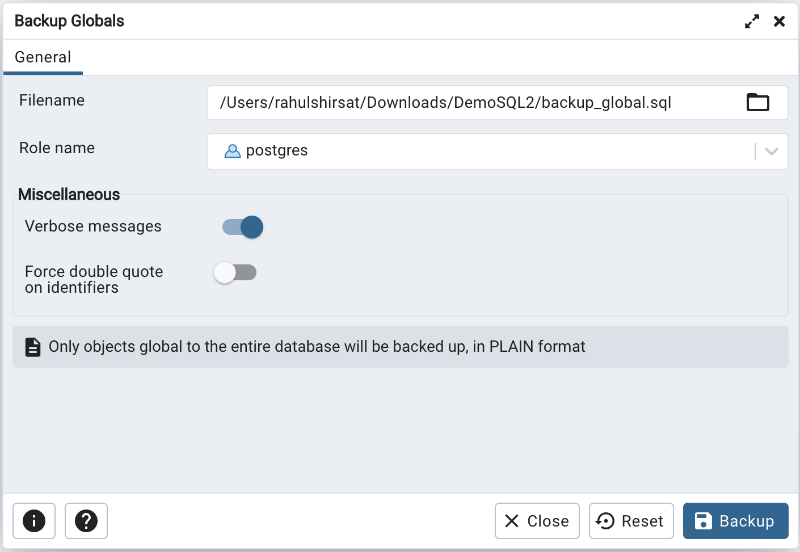
Task: Click the document icon in the notice
Action: (33, 347)
